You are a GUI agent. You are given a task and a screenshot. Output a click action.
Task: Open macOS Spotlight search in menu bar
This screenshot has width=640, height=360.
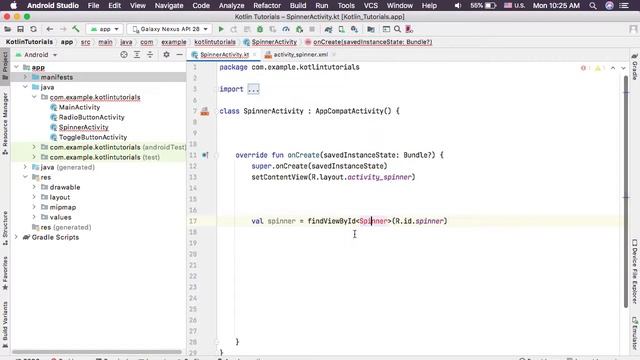(x=593, y=6)
